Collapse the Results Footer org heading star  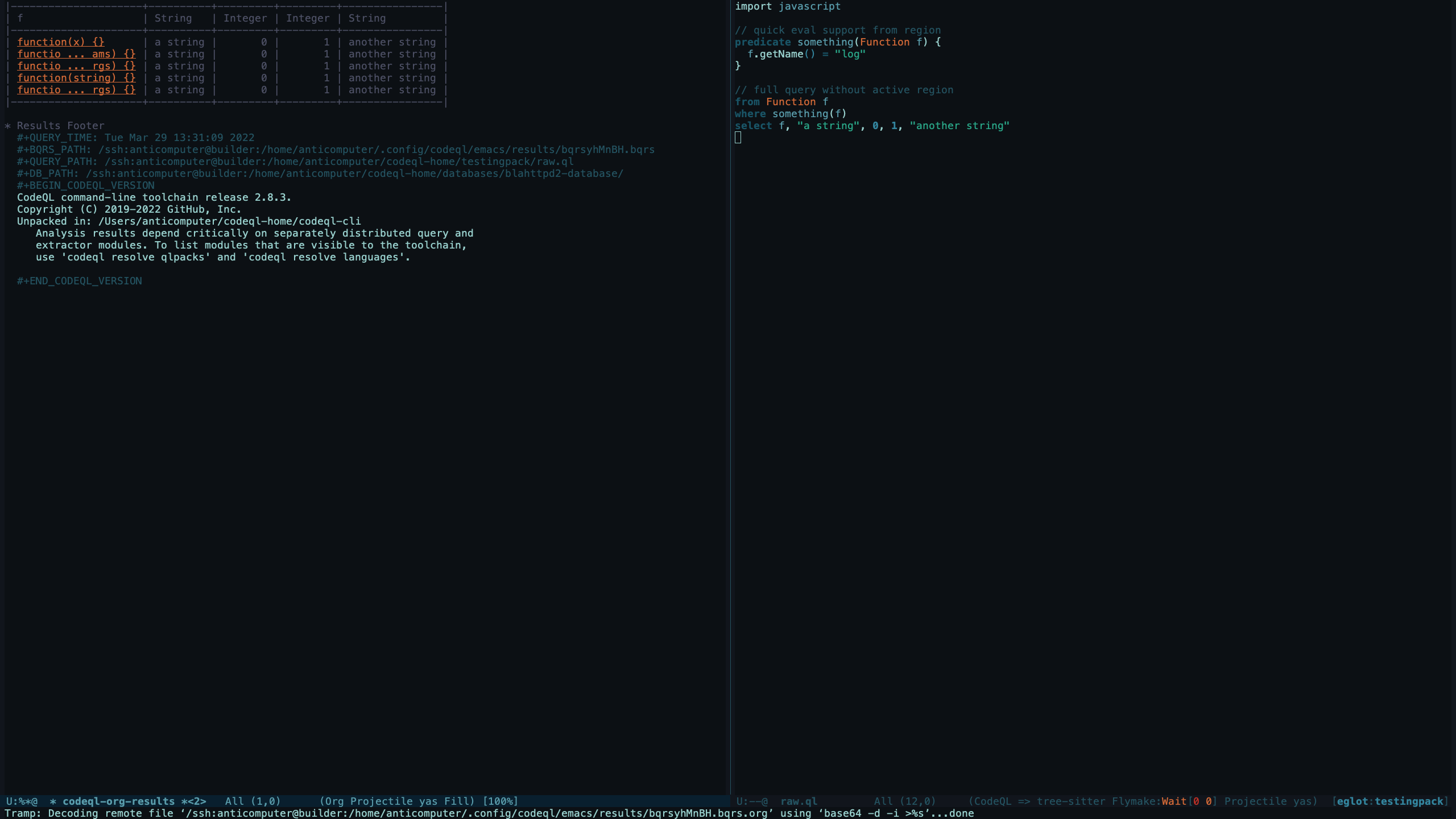click(7, 126)
